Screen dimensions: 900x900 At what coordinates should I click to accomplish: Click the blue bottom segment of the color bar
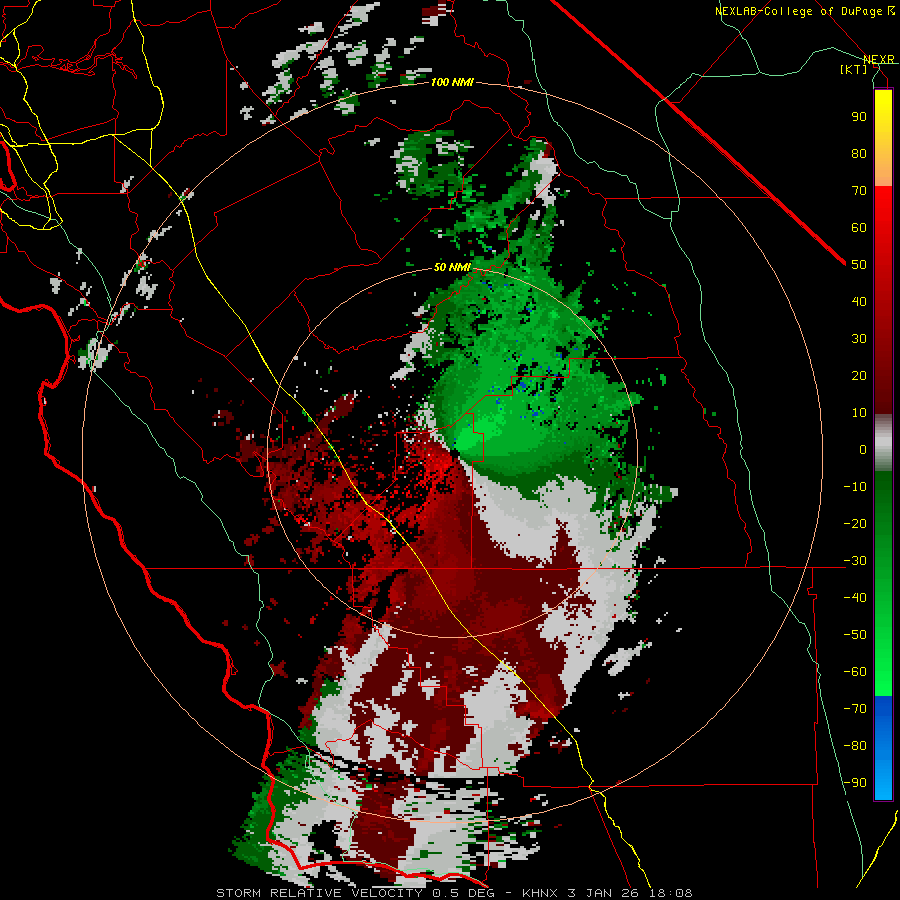click(x=883, y=748)
